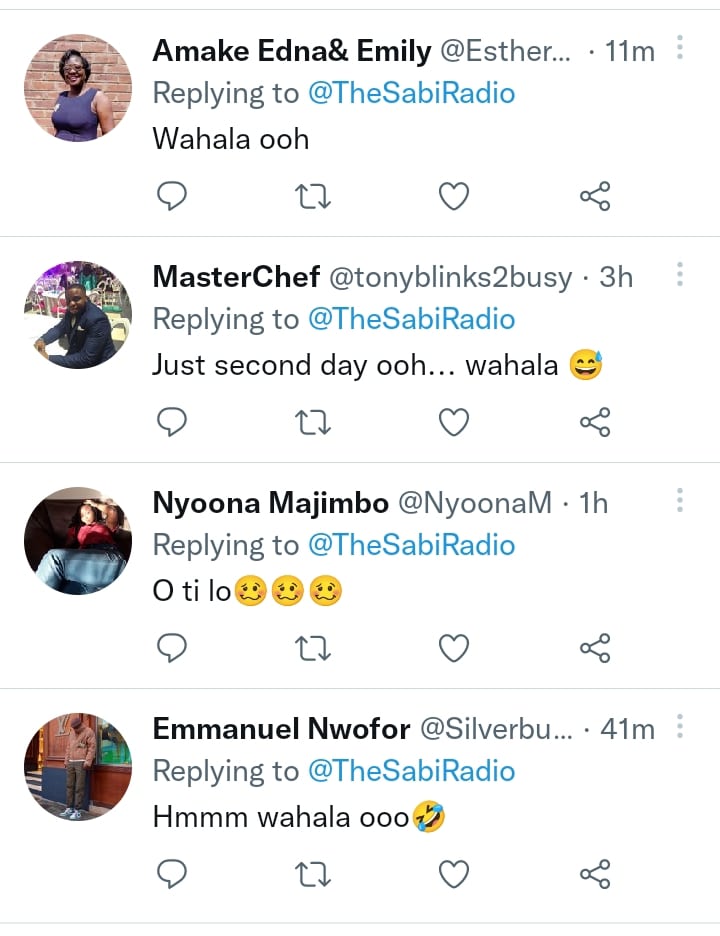Screen dimensions: 720x936
Task: Reply to Emmanuel Nwofor's tweet
Action: [173, 875]
